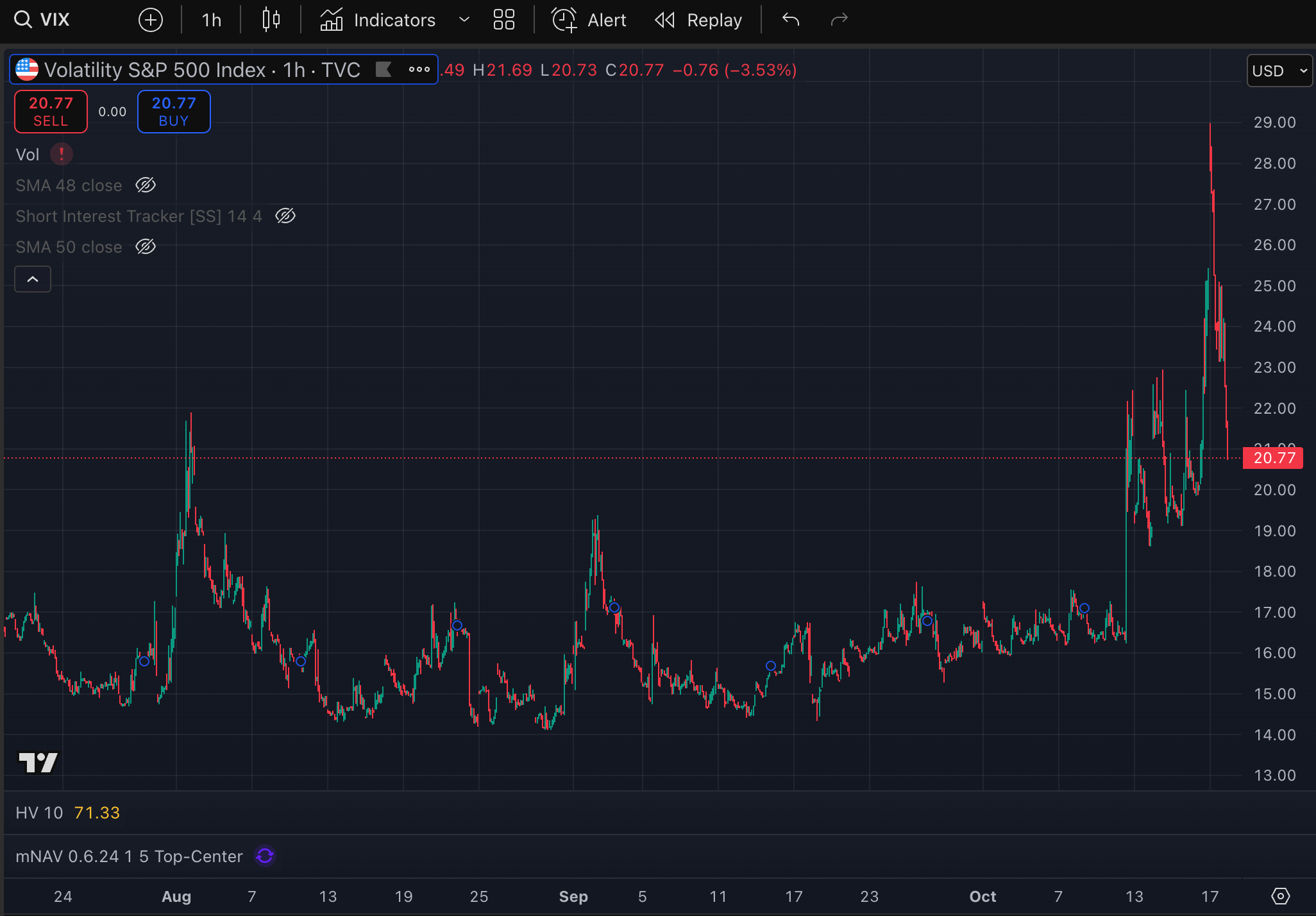This screenshot has height=916, width=1316.
Task: Collapse the indicator legend chevron
Action: (33, 279)
